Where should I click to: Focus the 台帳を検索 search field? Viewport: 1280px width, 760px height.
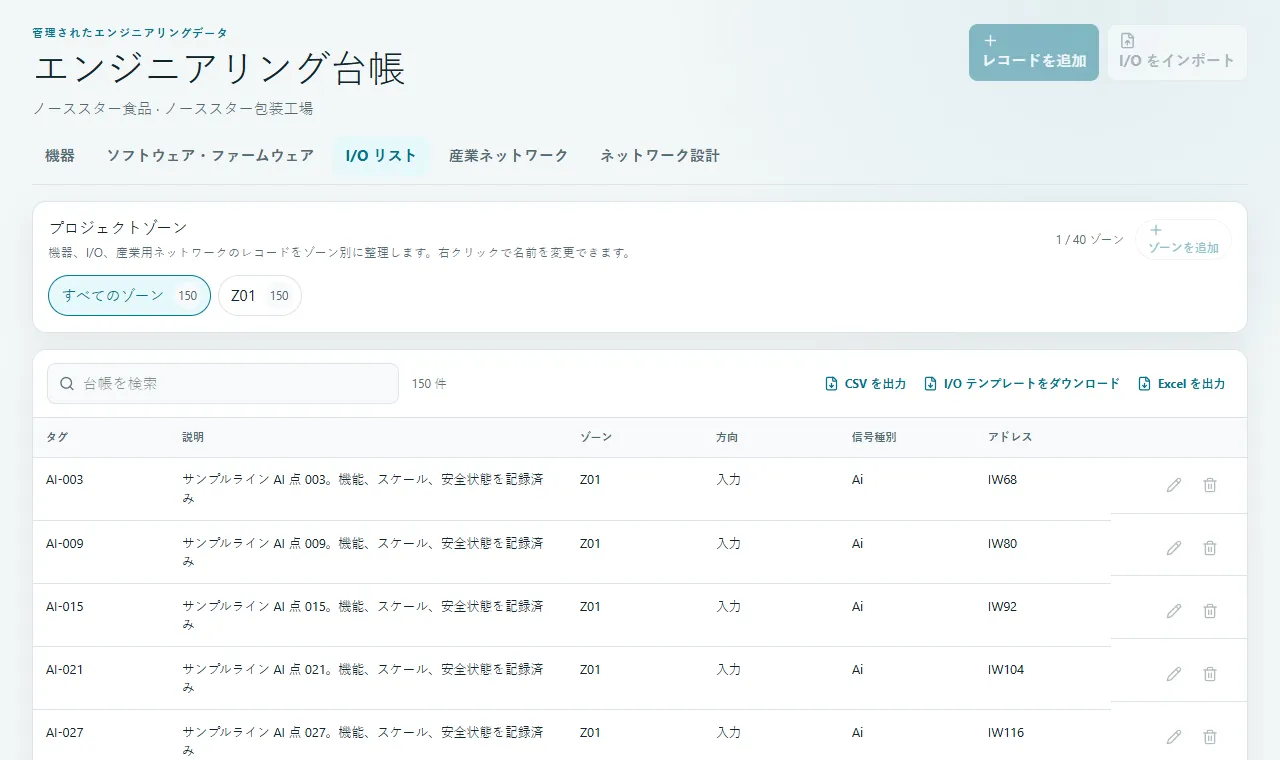coord(223,383)
